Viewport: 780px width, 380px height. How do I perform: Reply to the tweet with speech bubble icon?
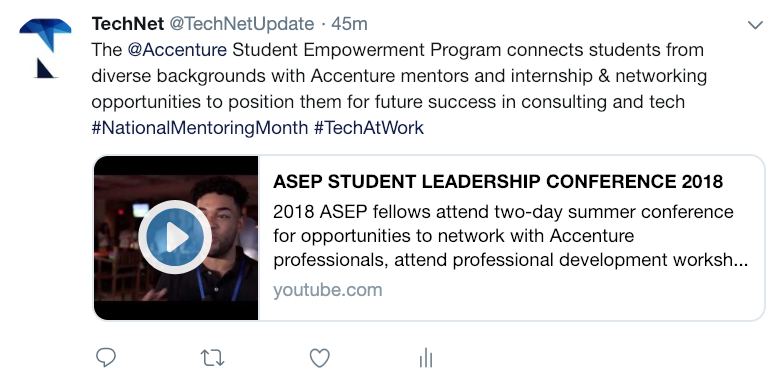pyautogui.click(x=105, y=358)
